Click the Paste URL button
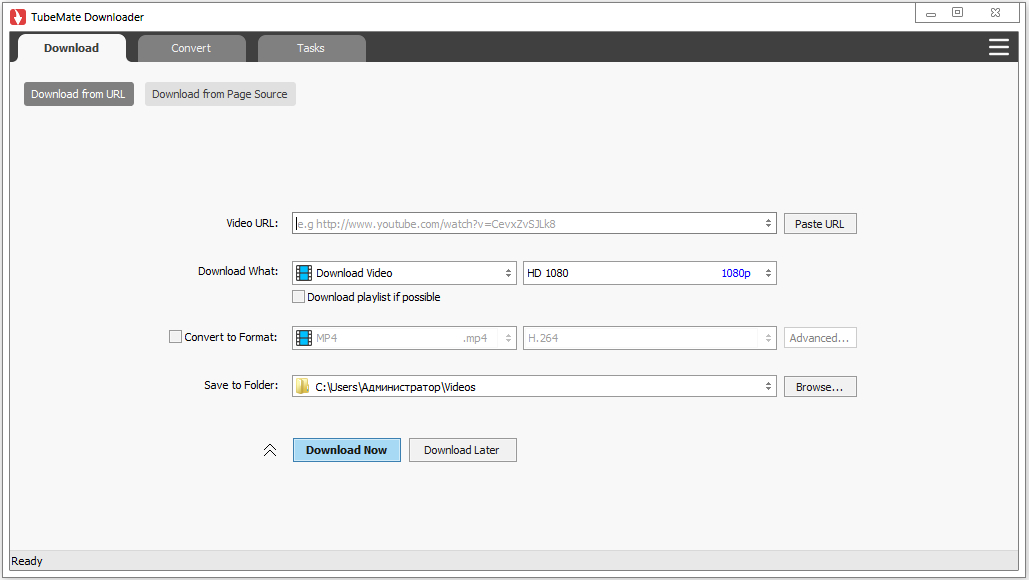1029x580 pixels. (x=819, y=224)
